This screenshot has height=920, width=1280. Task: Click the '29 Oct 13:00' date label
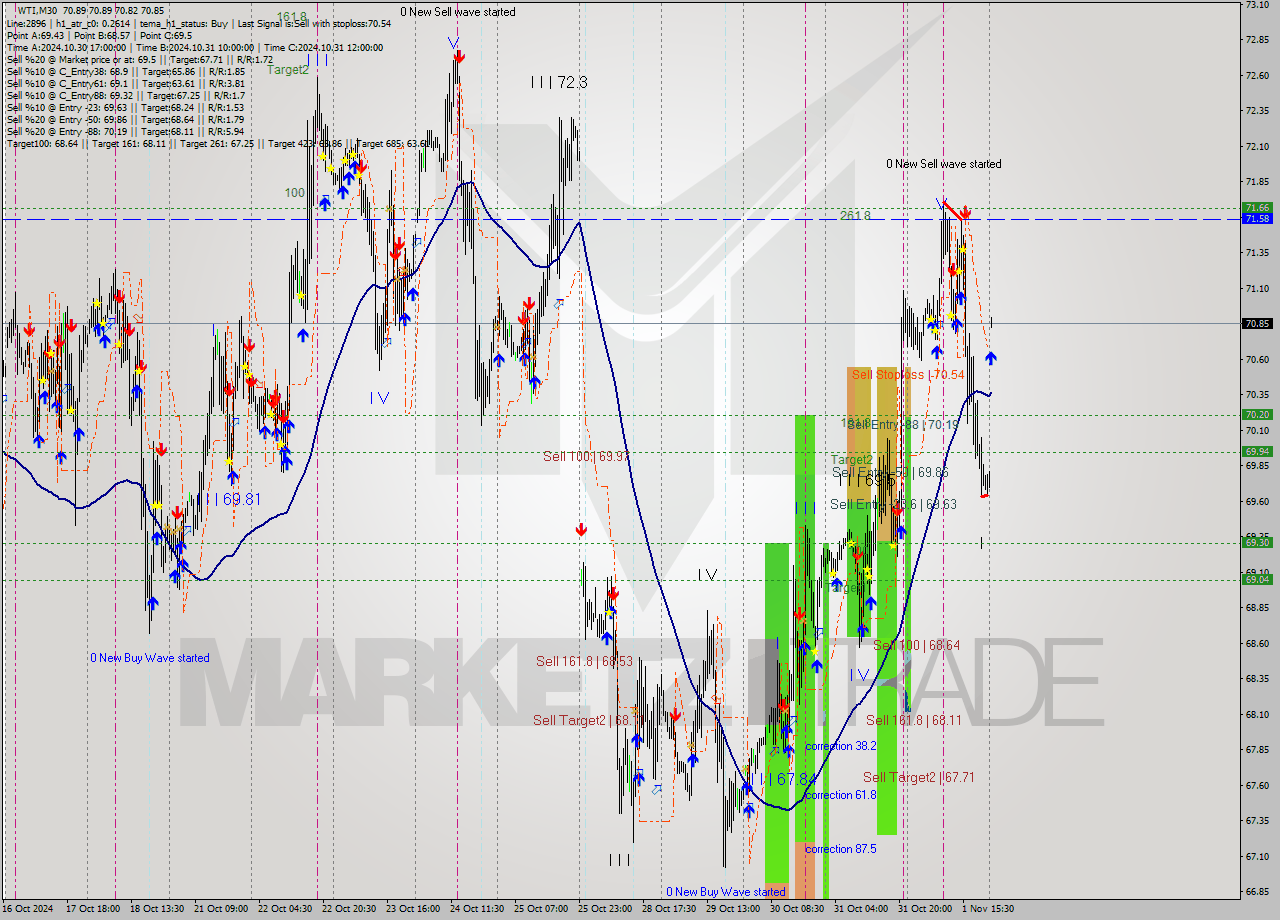coord(732,909)
